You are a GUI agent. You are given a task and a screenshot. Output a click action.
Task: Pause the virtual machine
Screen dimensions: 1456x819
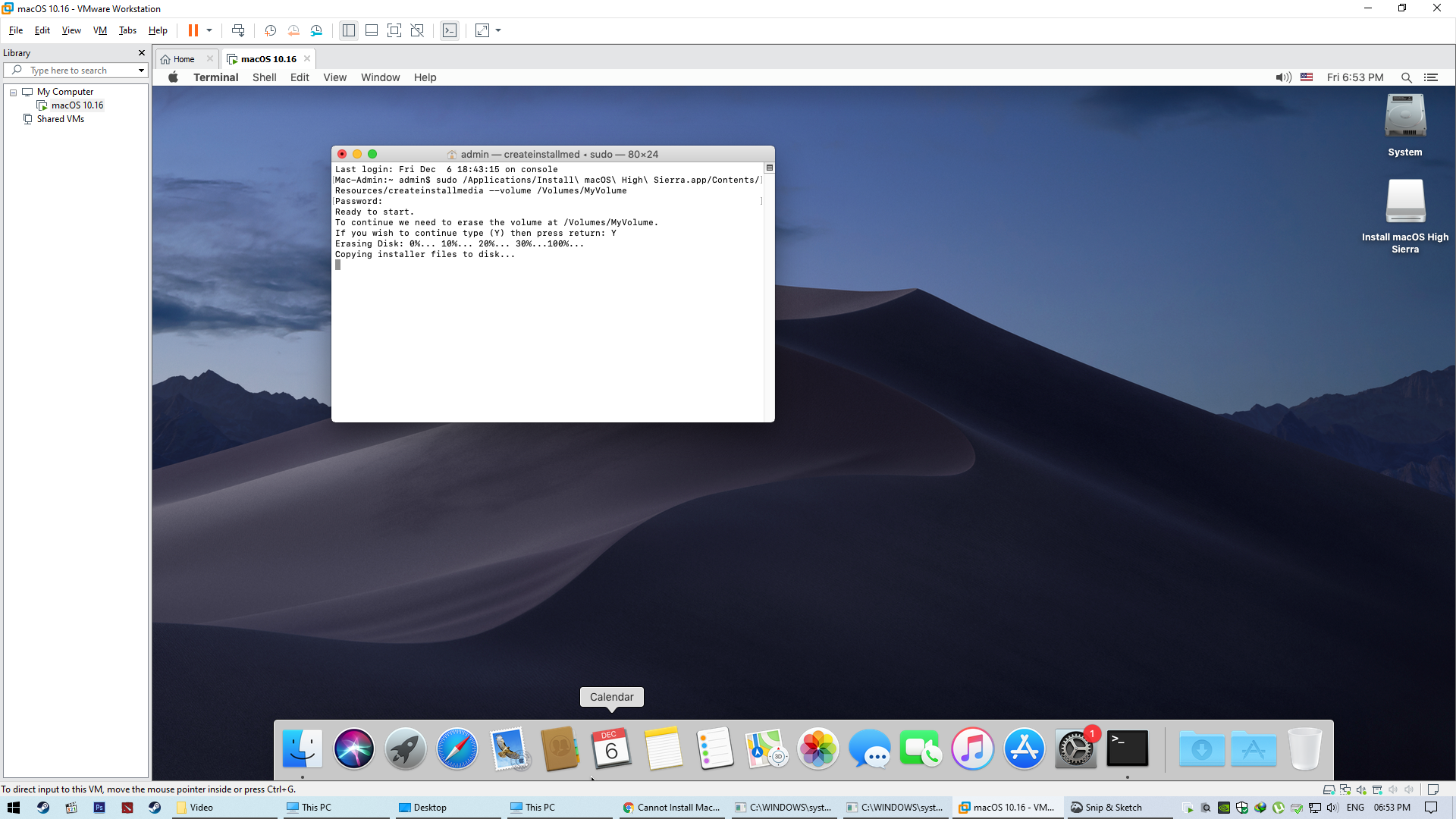193,30
